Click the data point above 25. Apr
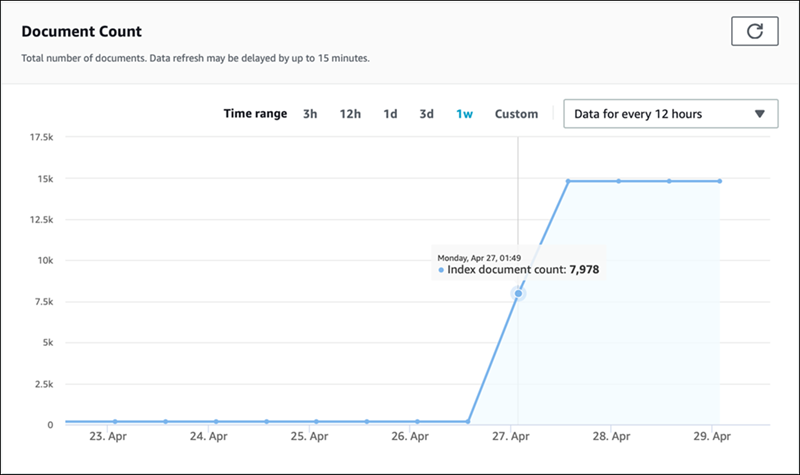The height and width of the screenshot is (475, 800). (316, 422)
